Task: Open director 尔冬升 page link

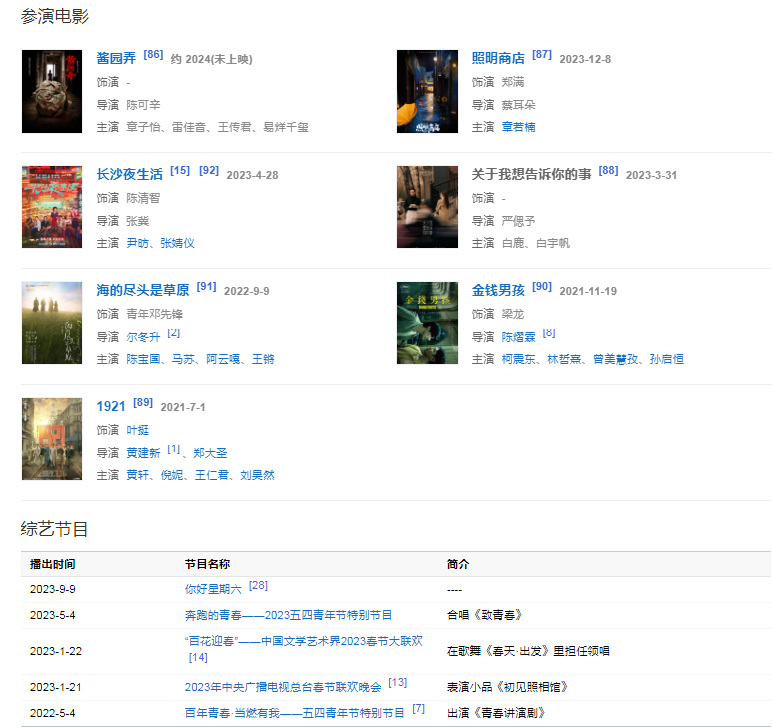Action: pyautogui.click(x=143, y=337)
